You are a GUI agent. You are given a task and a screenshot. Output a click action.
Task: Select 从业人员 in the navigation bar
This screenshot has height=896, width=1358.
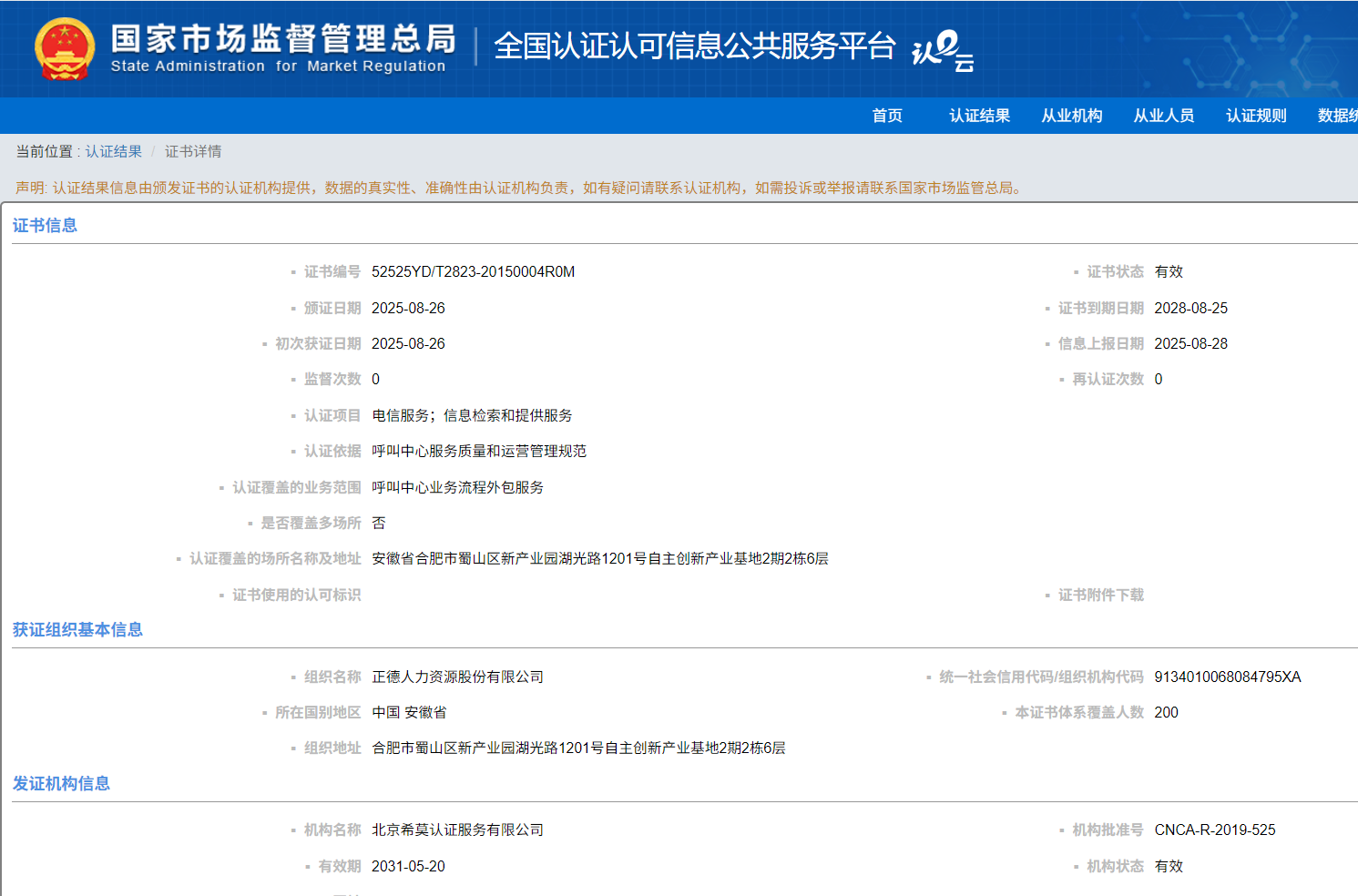[x=1163, y=116]
